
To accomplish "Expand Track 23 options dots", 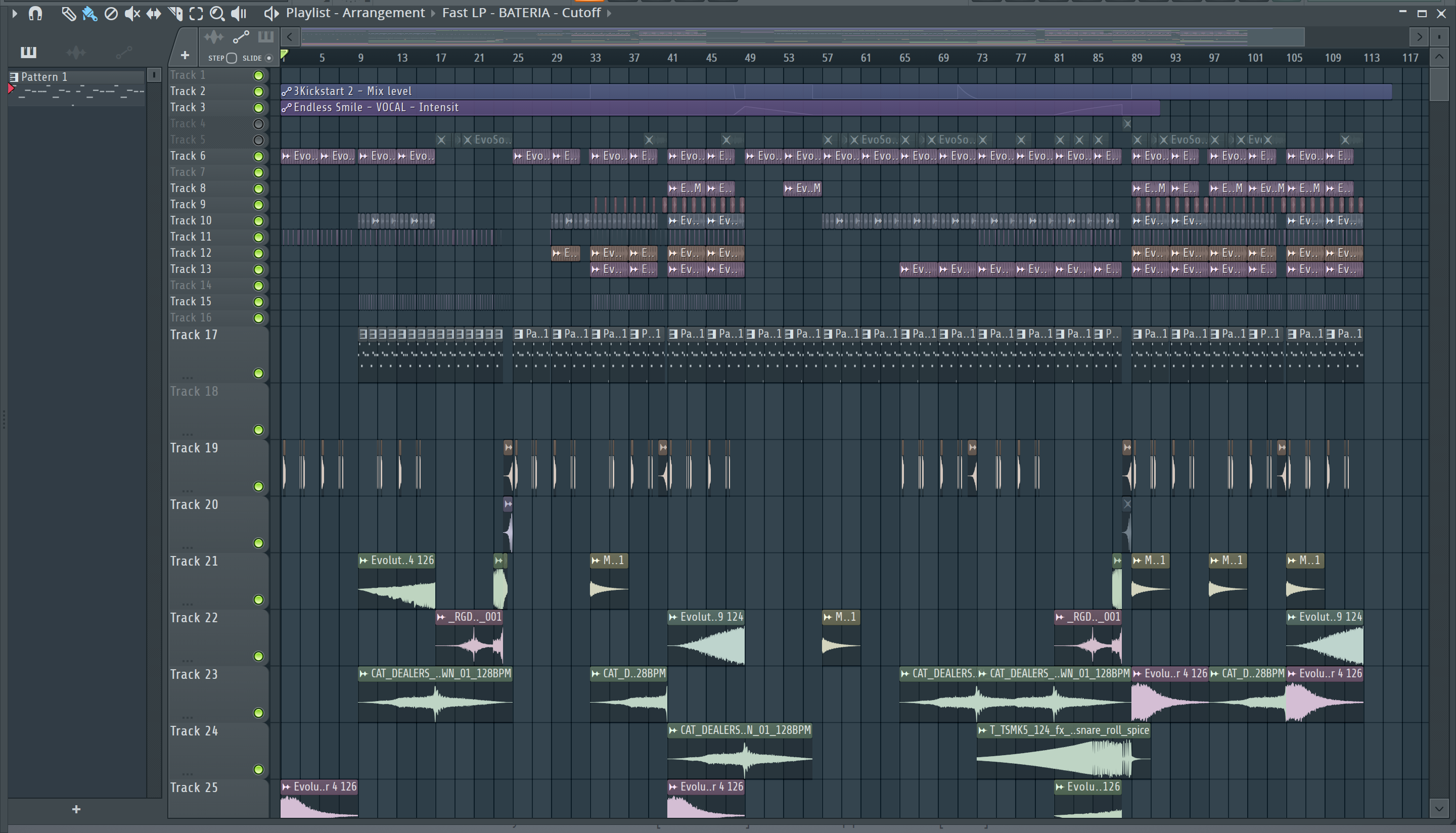I will tap(187, 717).
